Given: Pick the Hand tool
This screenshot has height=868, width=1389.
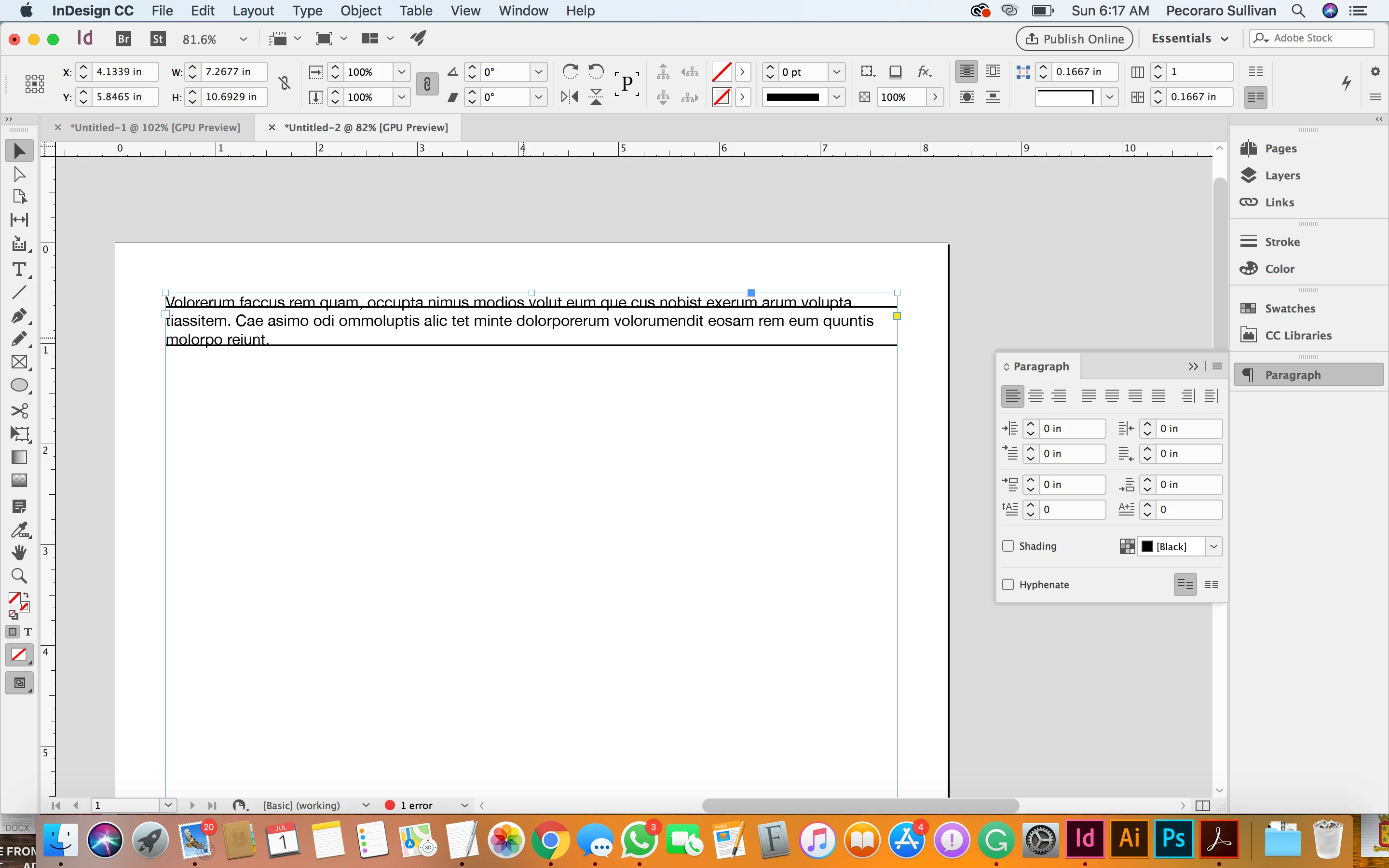Looking at the screenshot, I should pyautogui.click(x=19, y=552).
